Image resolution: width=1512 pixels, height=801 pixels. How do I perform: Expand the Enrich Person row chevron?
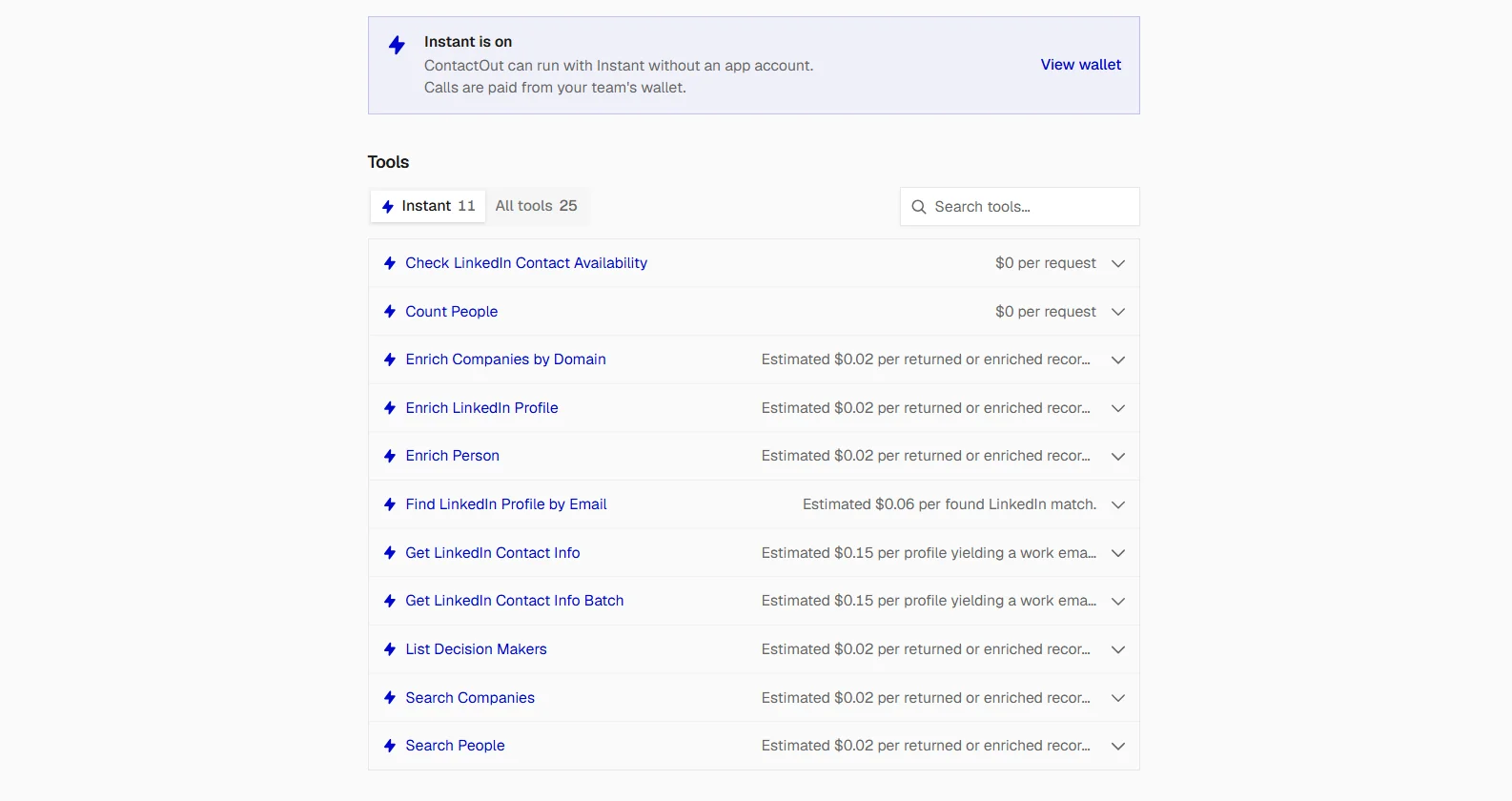tap(1118, 456)
